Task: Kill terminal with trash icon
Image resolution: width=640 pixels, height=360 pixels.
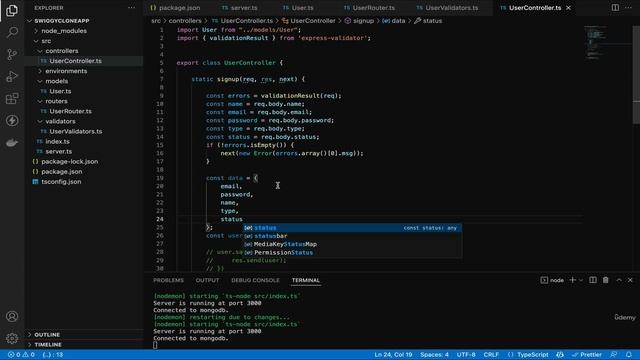Action: (606, 280)
